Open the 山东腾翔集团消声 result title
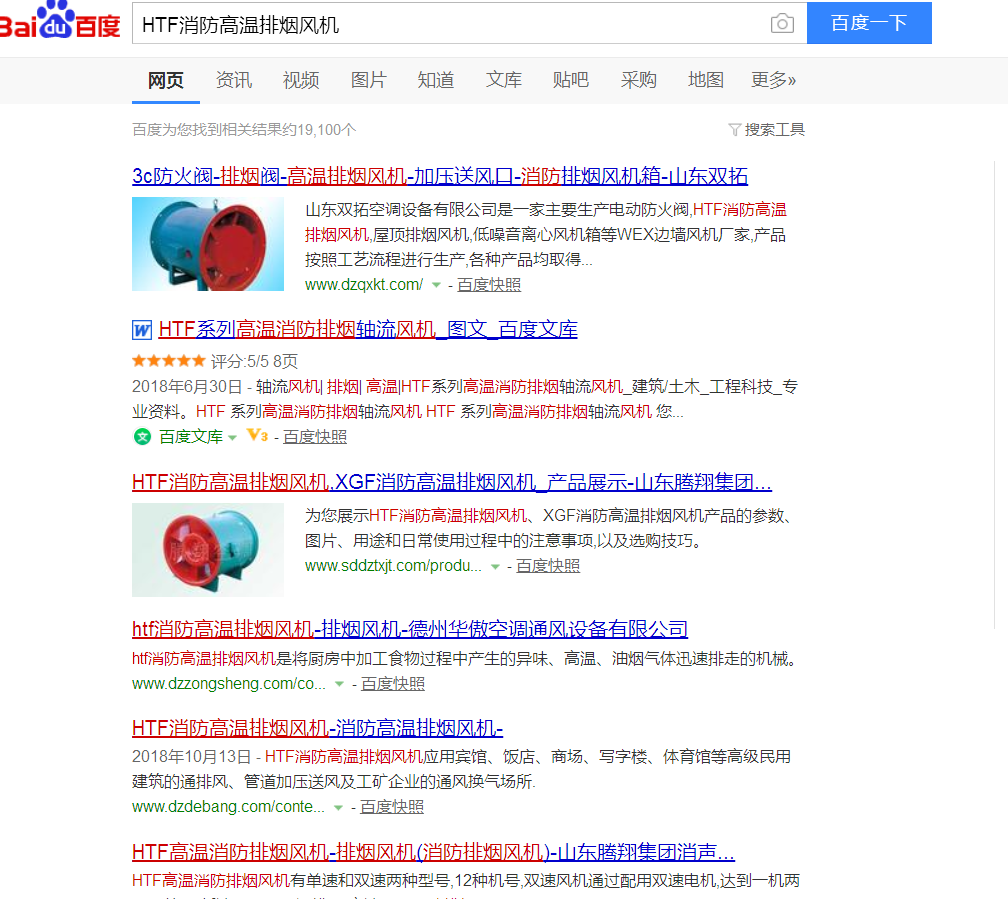The image size is (1008, 899). click(x=433, y=853)
